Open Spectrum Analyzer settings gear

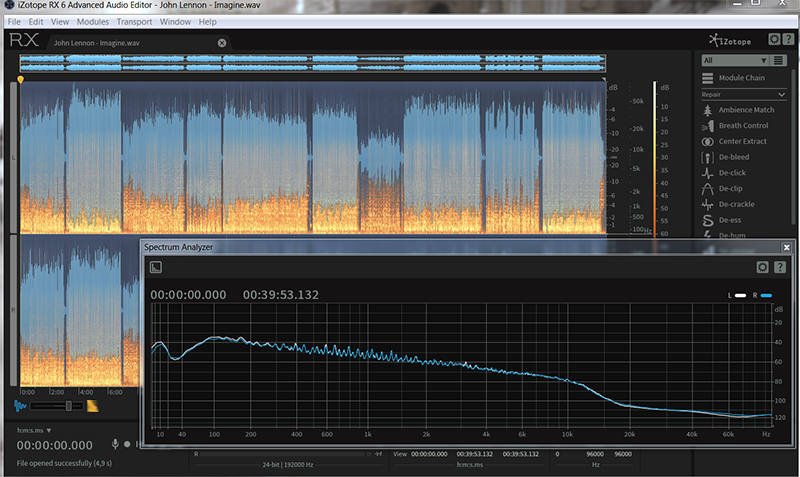762,267
